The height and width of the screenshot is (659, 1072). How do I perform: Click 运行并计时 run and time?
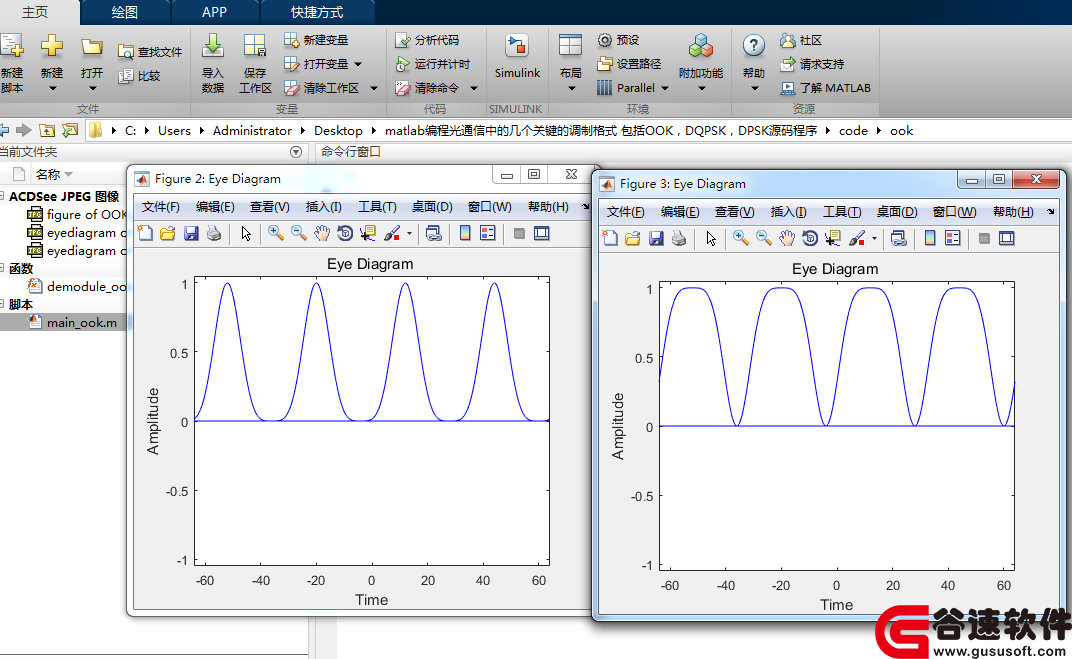click(x=433, y=64)
